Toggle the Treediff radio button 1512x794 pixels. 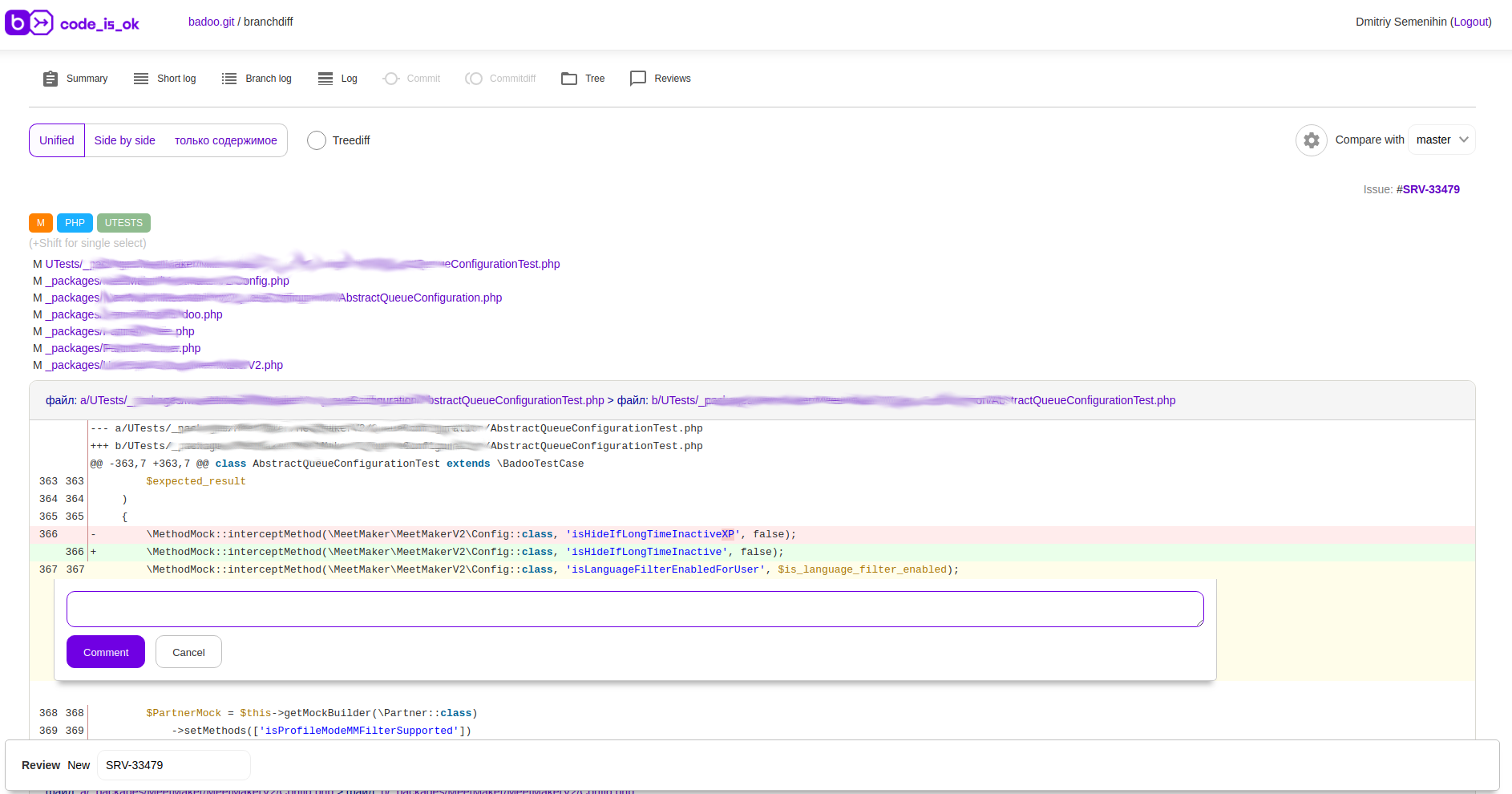[x=317, y=140]
